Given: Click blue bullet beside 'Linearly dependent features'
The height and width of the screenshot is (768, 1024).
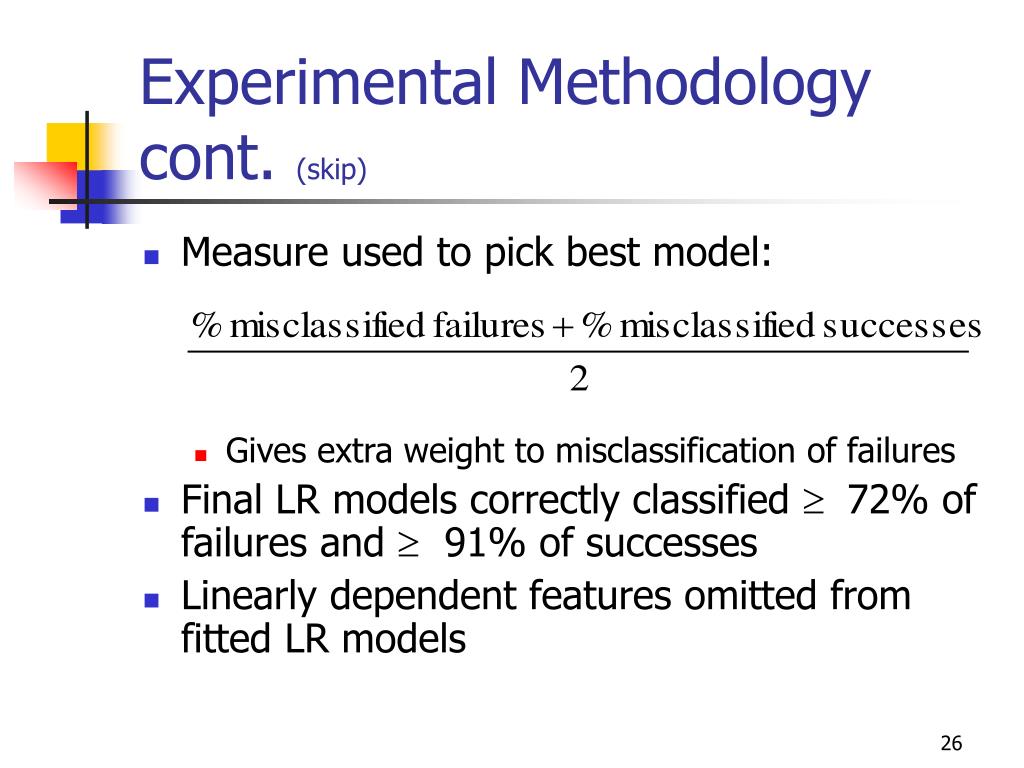Looking at the screenshot, I should [152, 600].
